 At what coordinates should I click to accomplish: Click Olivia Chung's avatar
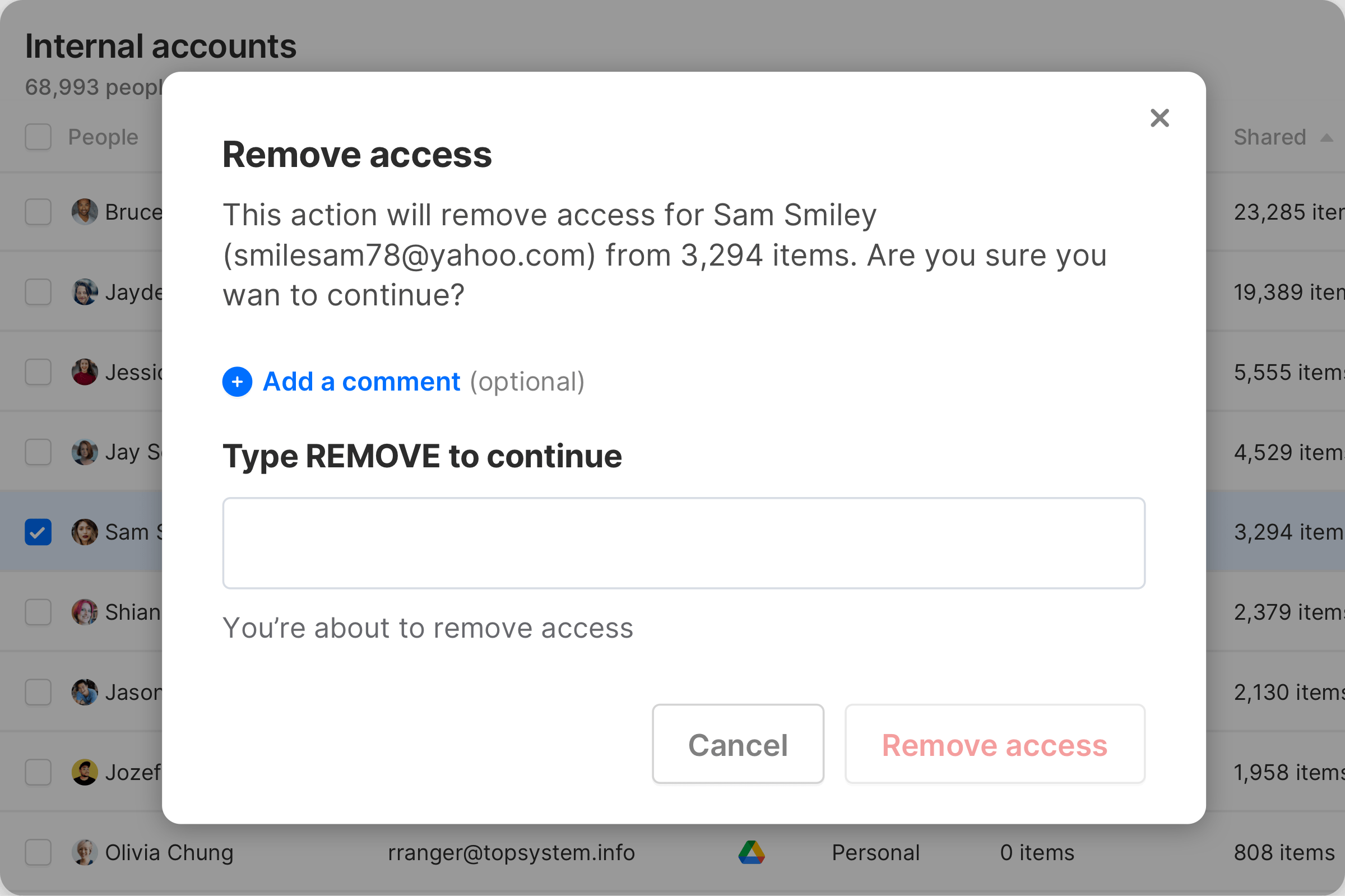pos(84,852)
